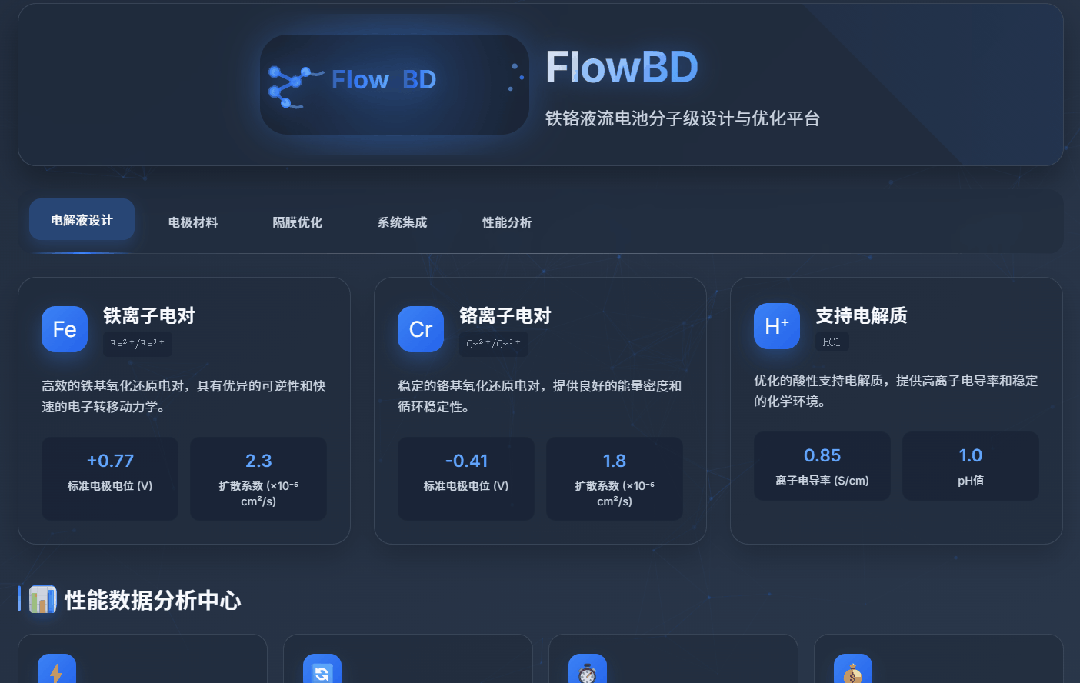
Task: Switch to the 电极材料 tab
Action: [193, 222]
